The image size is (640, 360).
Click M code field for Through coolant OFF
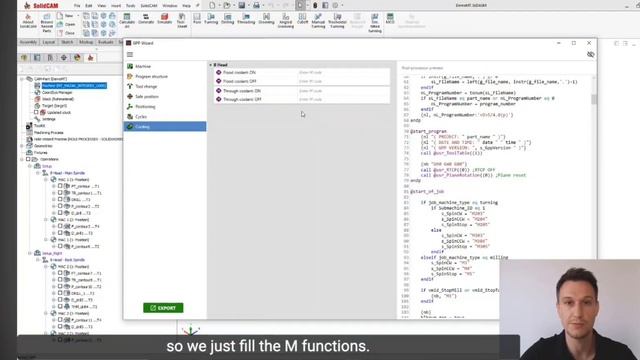click(343, 99)
